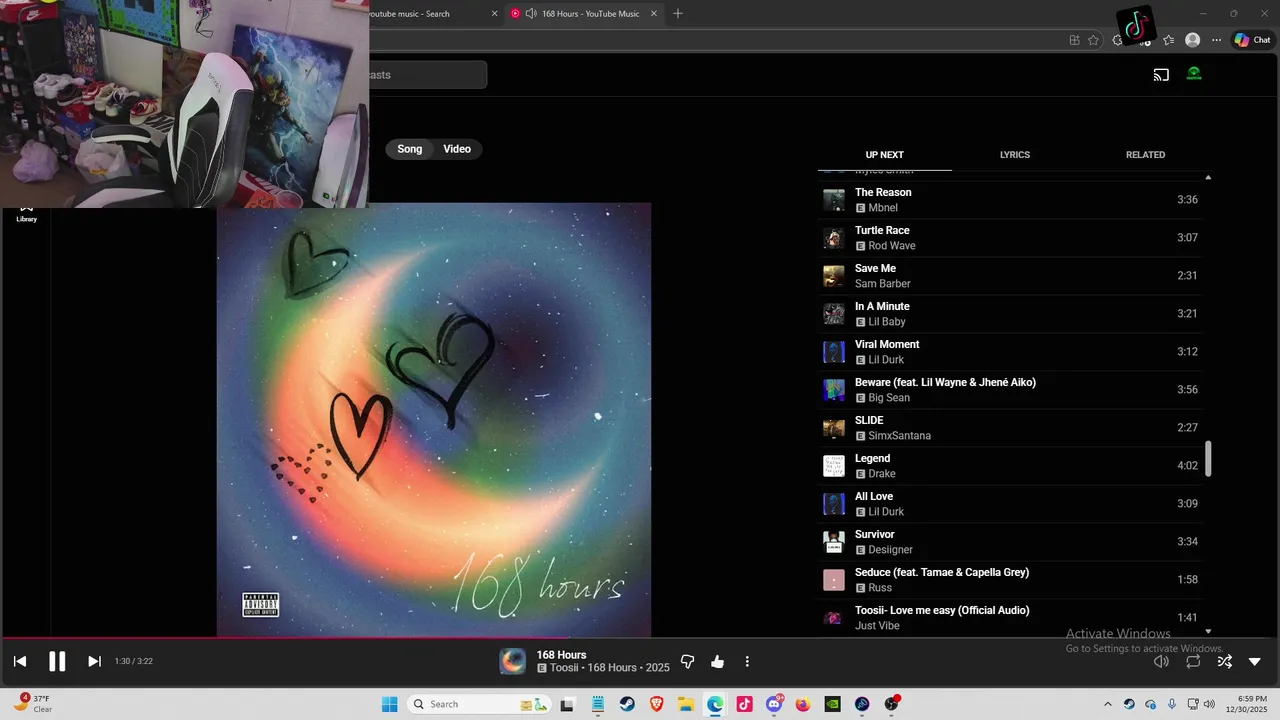This screenshot has width=1280, height=720.
Task: Switch to Video mode
Action: (x=457, y=149)
